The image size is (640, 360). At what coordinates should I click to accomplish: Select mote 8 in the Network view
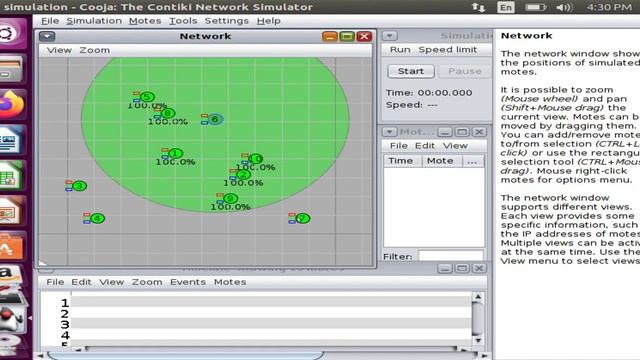pyautogui.click(x=168, y=113)
